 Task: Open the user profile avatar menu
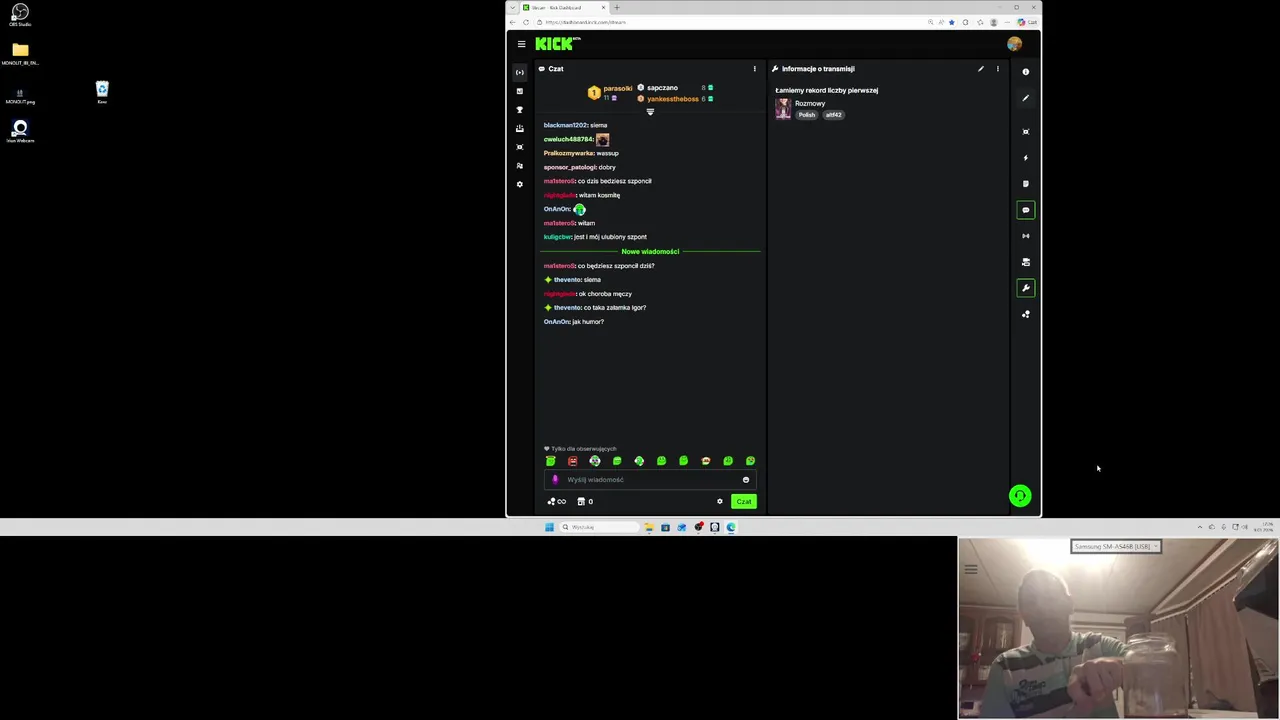coord(1015,44)
